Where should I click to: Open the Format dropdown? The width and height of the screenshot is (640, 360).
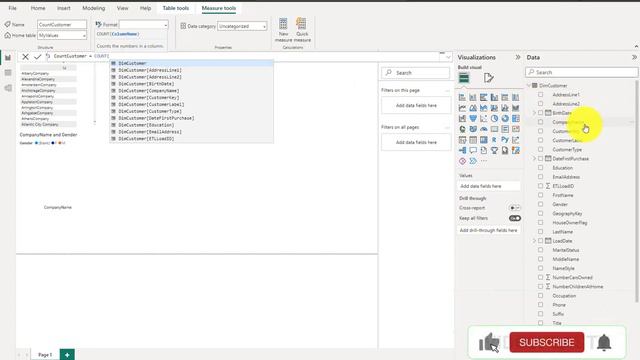144,25
